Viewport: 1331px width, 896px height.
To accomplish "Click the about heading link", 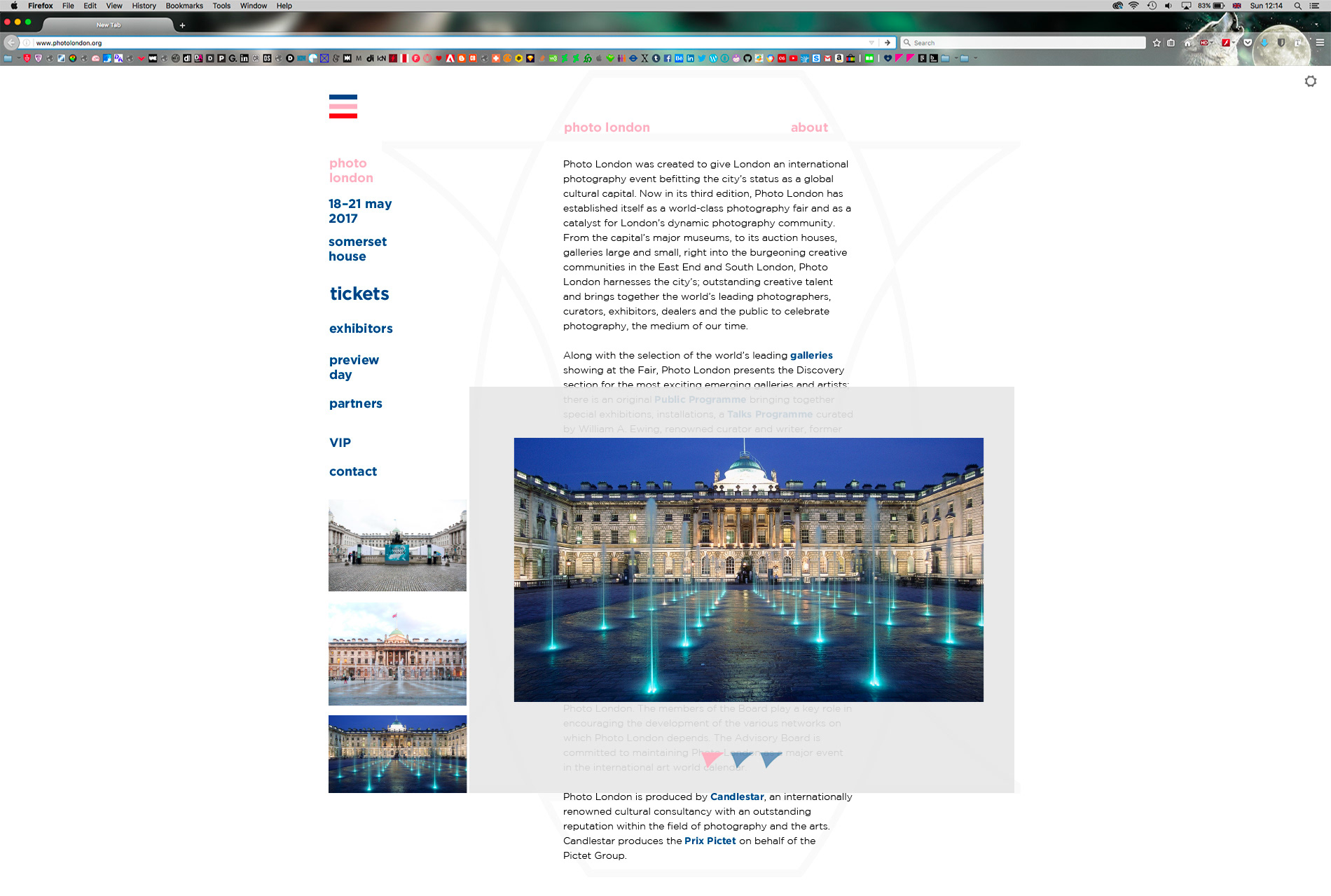I will pos(809,127).
